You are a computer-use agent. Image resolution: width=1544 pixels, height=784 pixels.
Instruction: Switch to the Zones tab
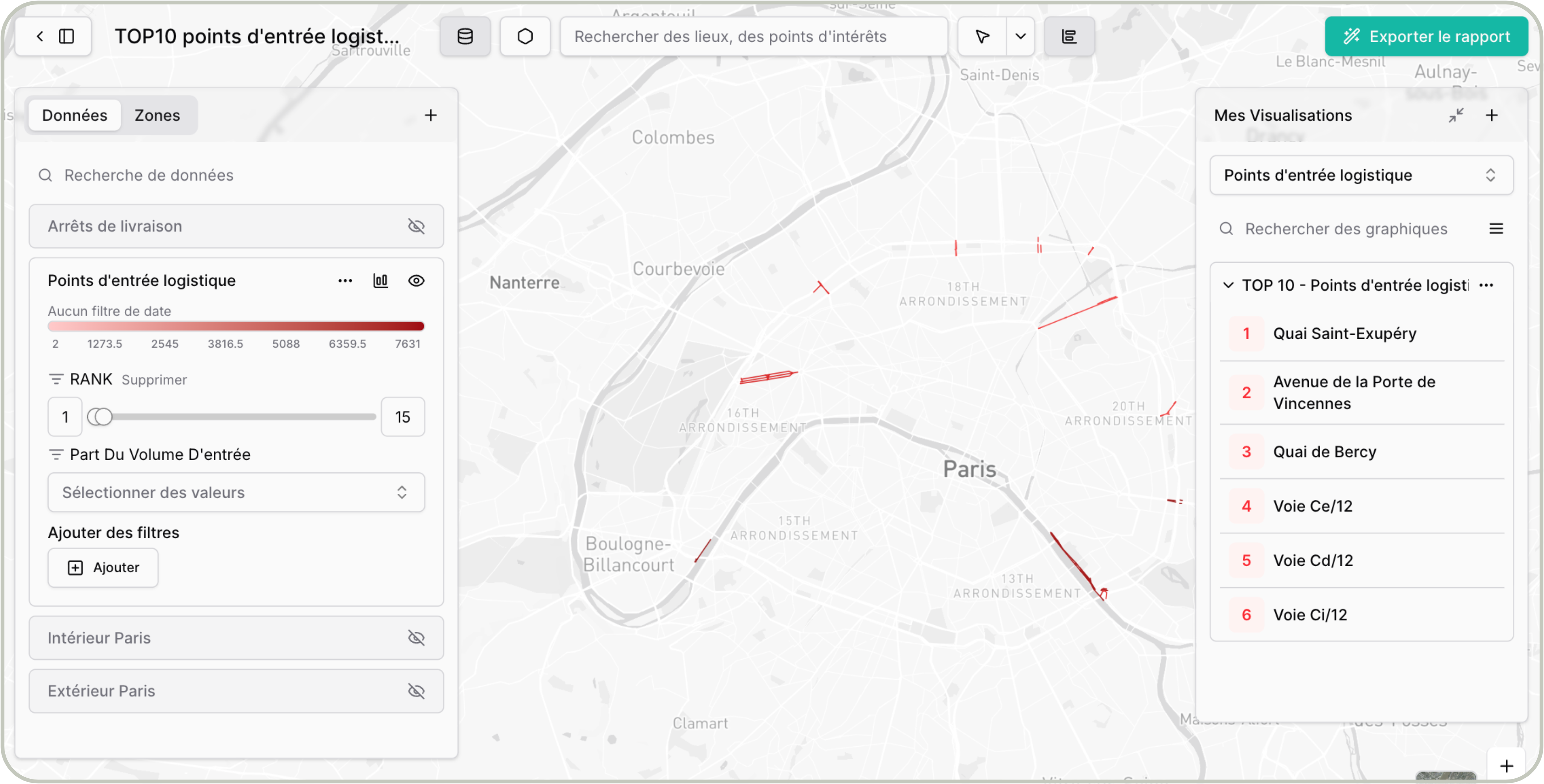(x=157, y=115)
